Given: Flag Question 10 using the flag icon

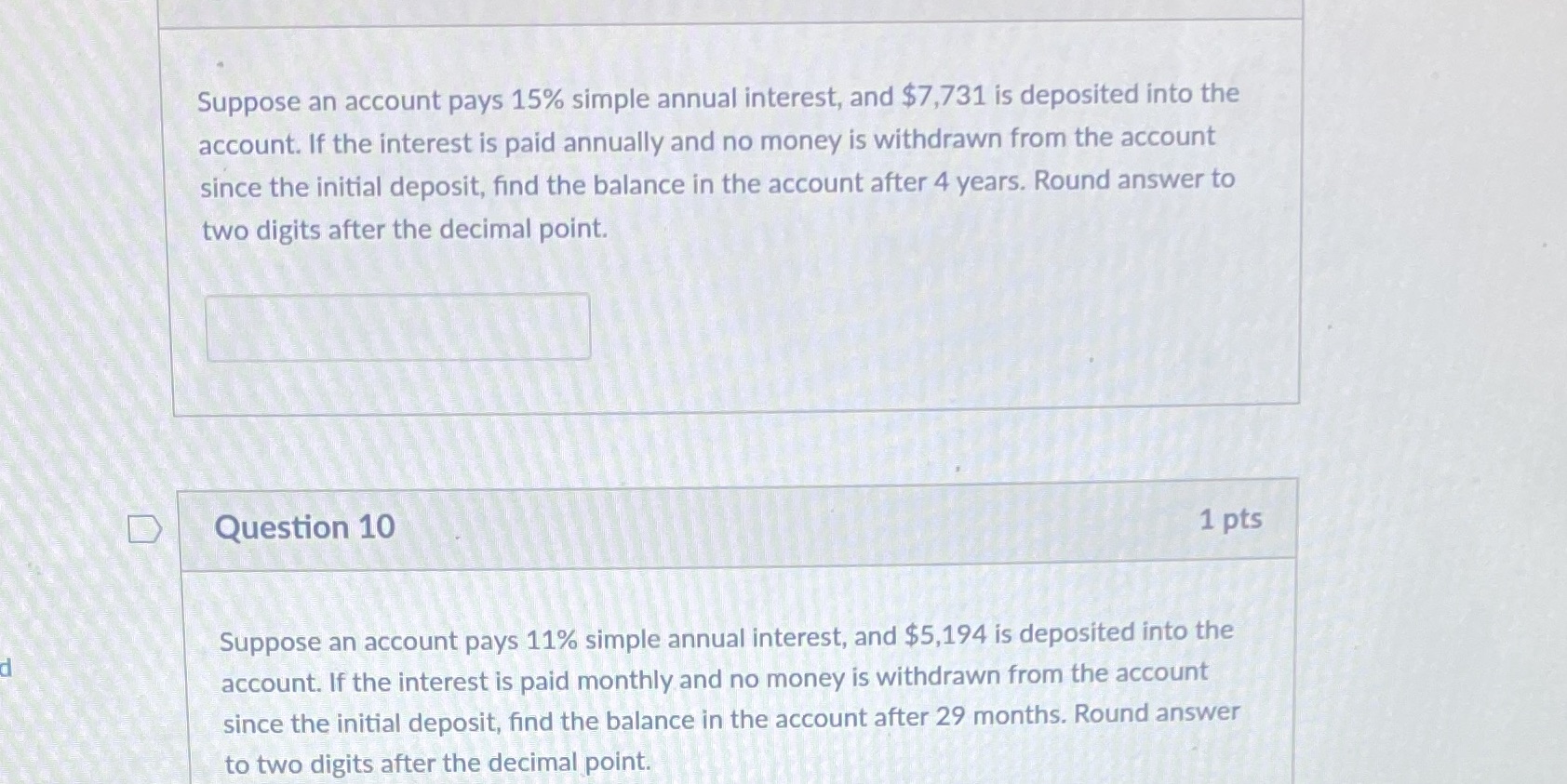Looking at the screenshot, I should coord(144,530).
